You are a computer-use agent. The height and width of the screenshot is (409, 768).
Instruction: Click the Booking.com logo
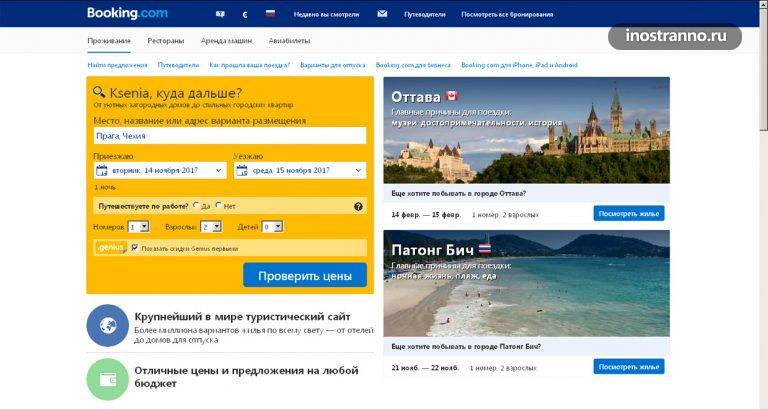click(x=127, y=13)
